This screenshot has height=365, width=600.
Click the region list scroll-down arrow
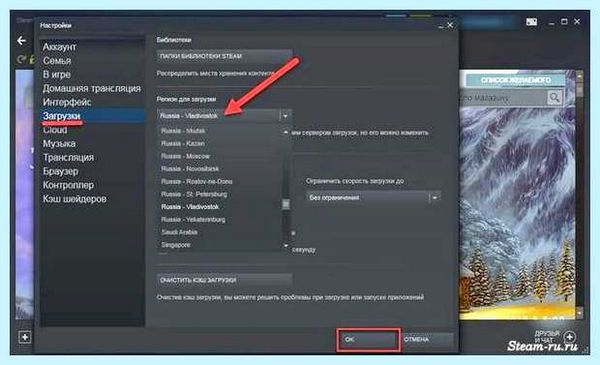tap(285, 245)
